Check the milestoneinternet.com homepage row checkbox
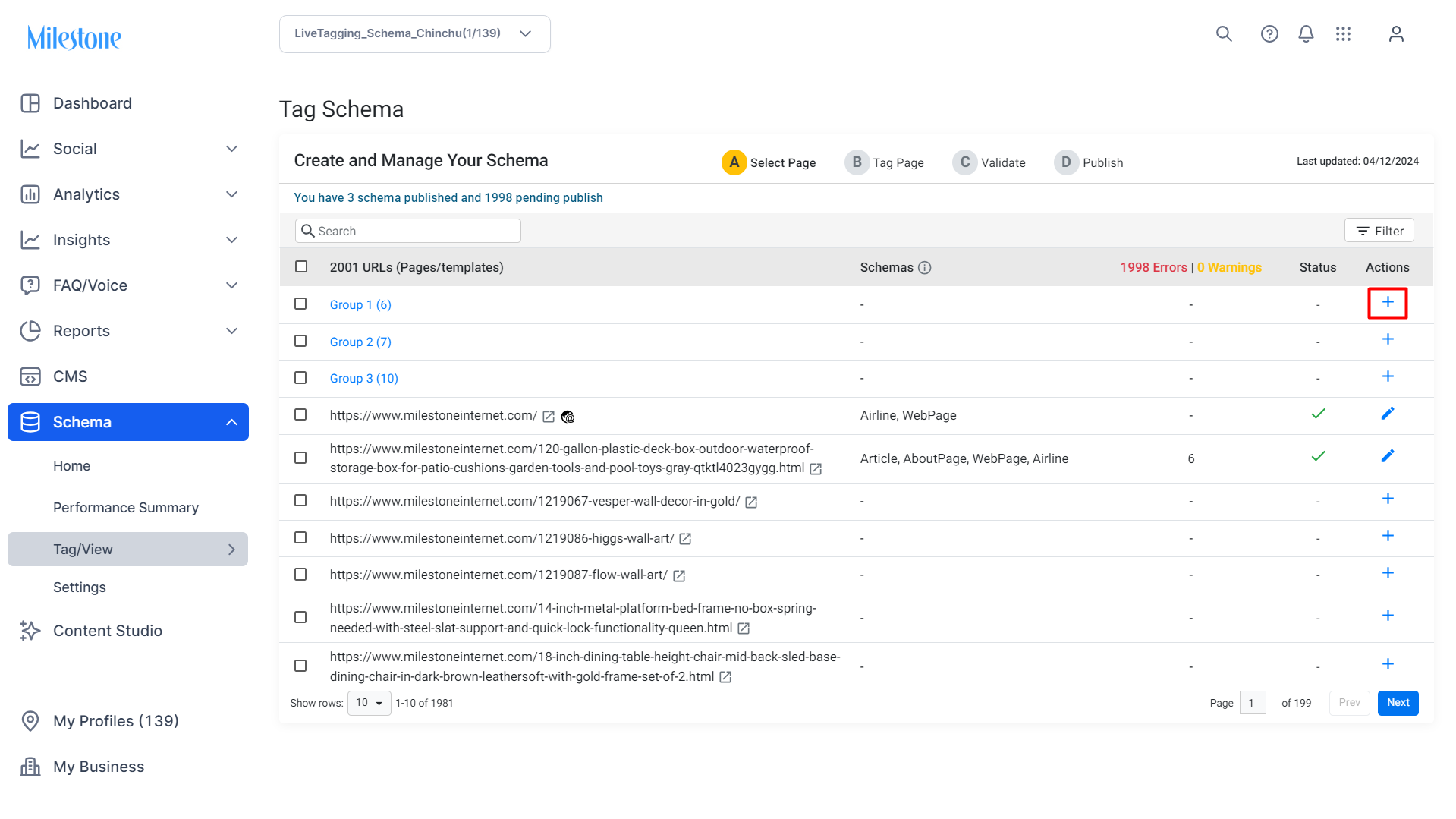Screen dimensions: 1456x819 (300, 415)
